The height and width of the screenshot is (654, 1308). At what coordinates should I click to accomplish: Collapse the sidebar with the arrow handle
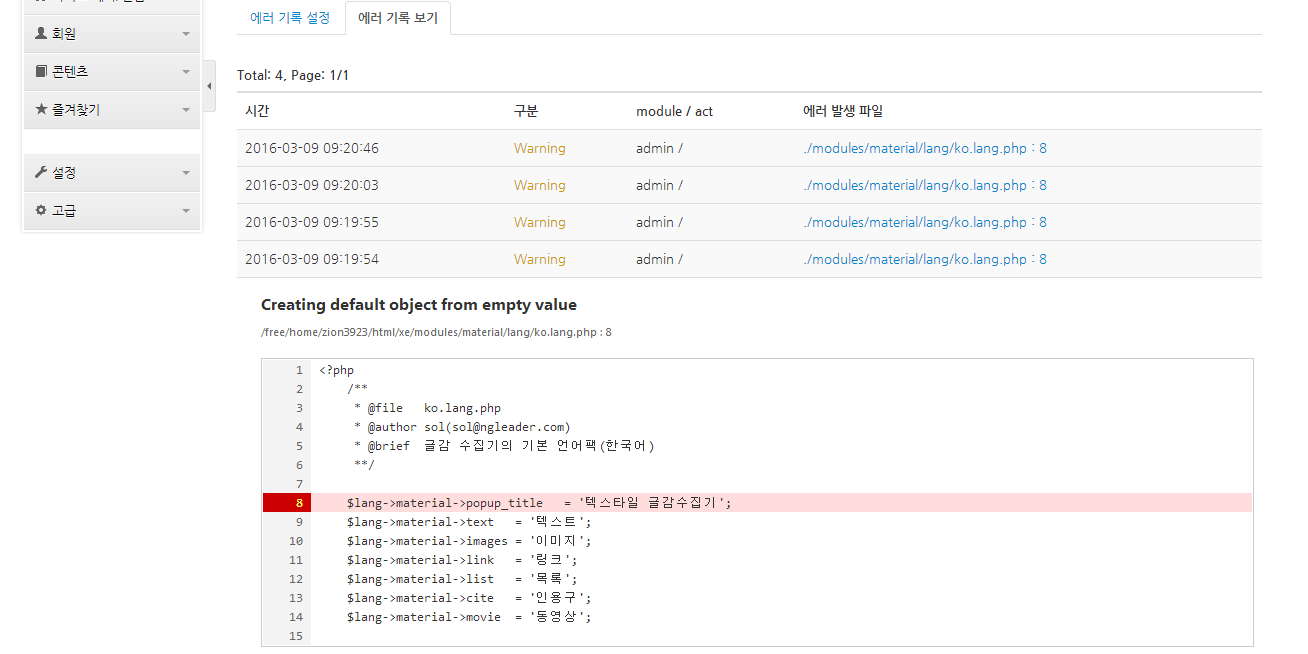[209, 87]
